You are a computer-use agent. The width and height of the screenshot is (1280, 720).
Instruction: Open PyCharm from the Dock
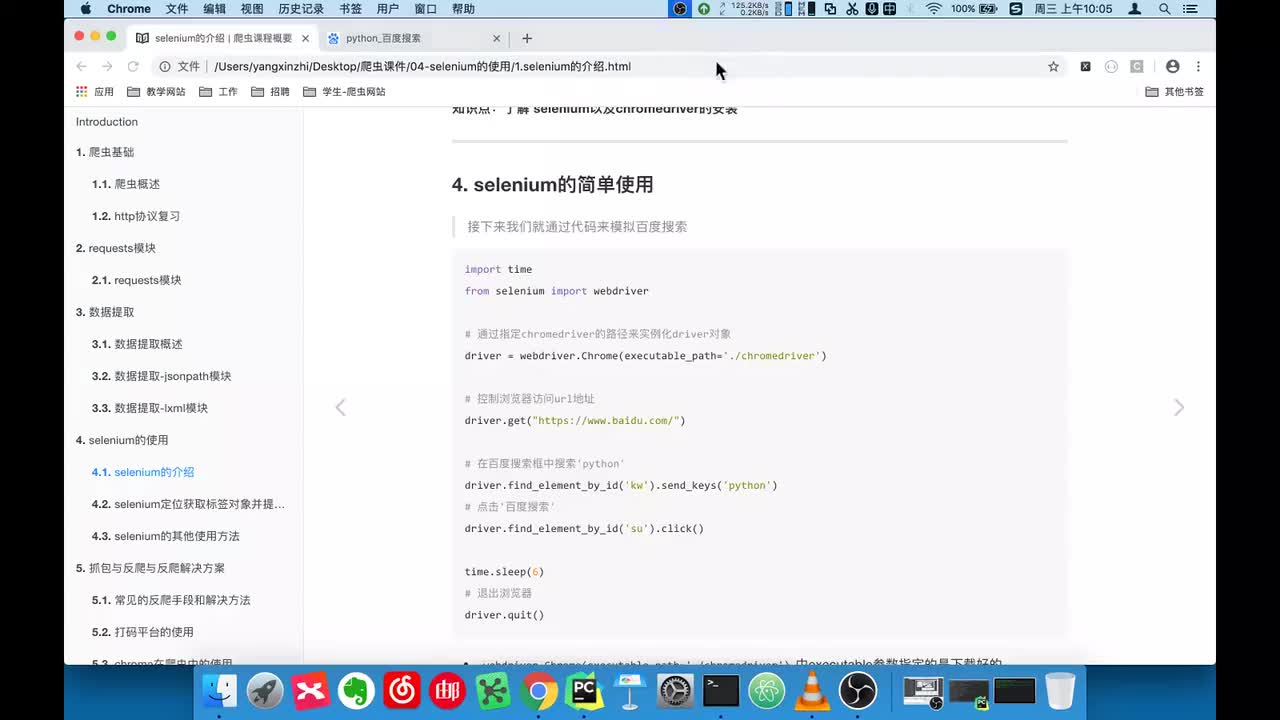point(584,691)
